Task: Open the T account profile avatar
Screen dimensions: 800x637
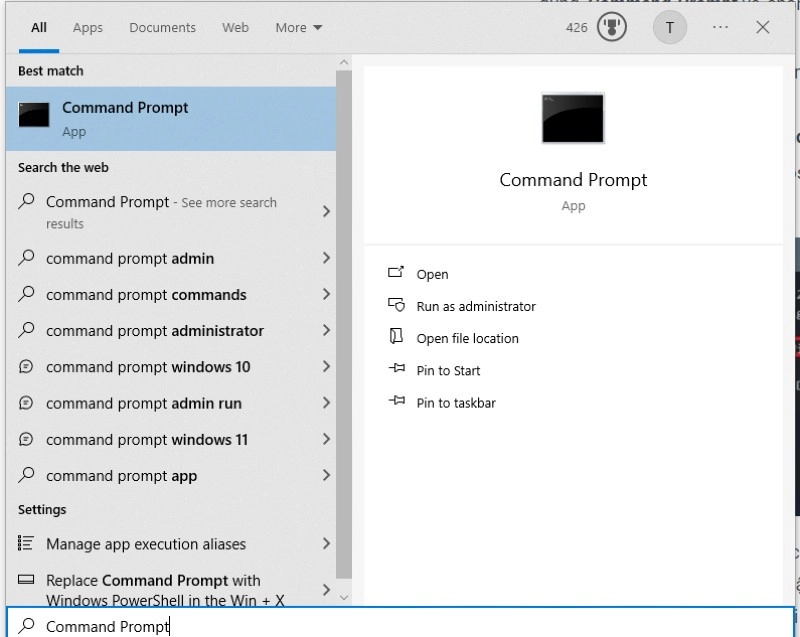Action: (669, 27)
